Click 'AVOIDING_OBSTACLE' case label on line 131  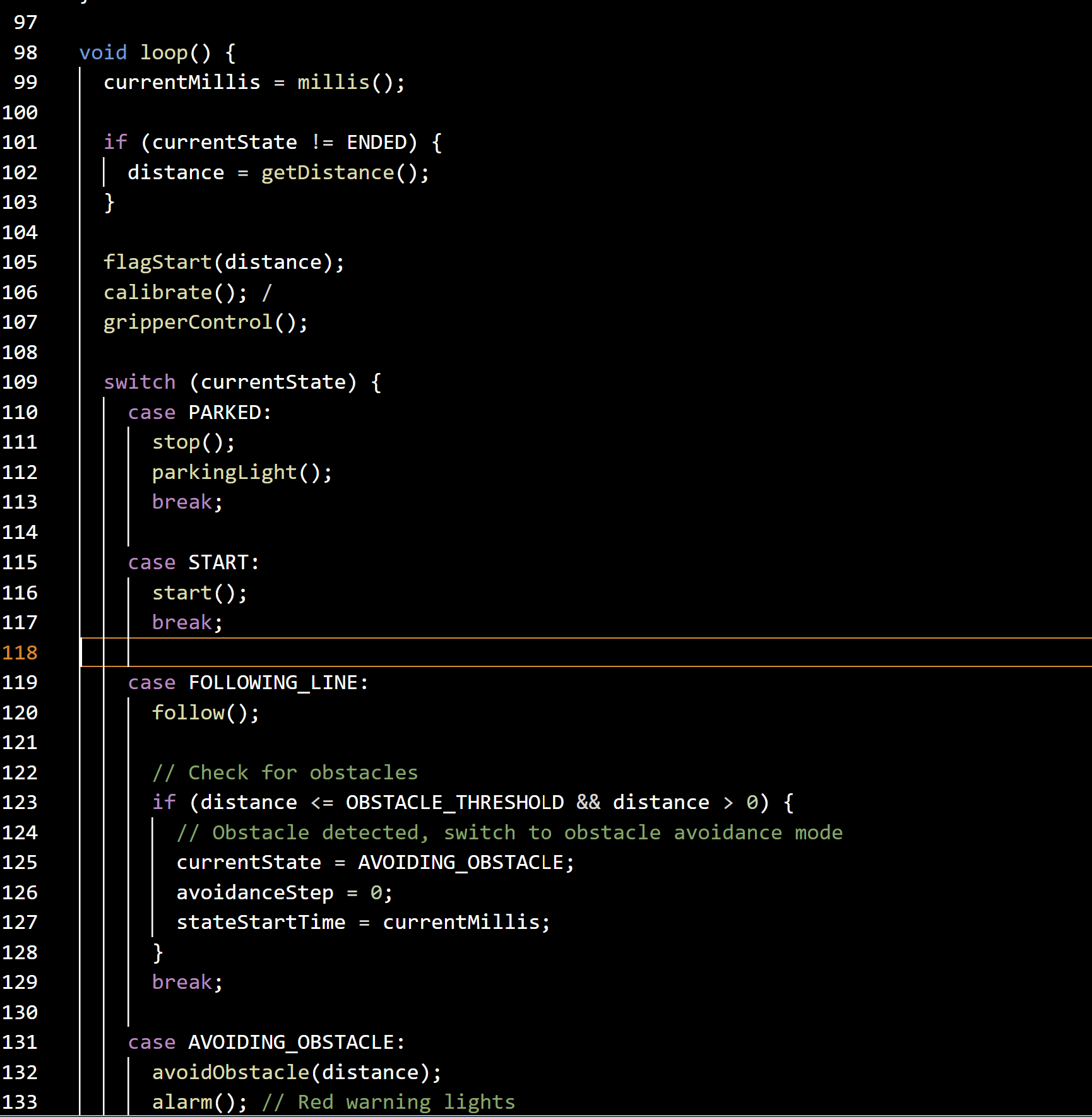[x=291, y=1042]
